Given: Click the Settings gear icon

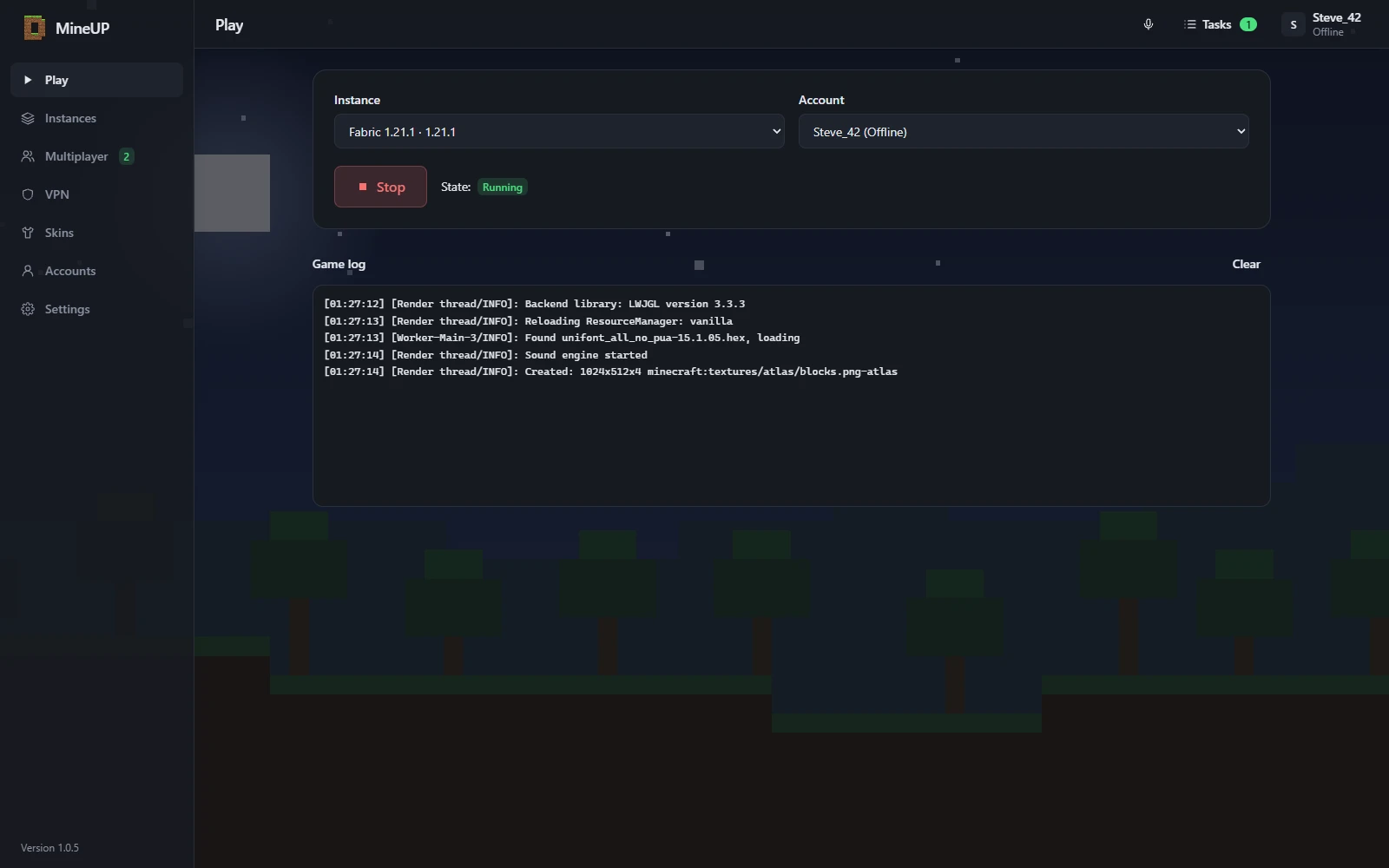Looking at the screenshot, I should (x=28, y=309).
